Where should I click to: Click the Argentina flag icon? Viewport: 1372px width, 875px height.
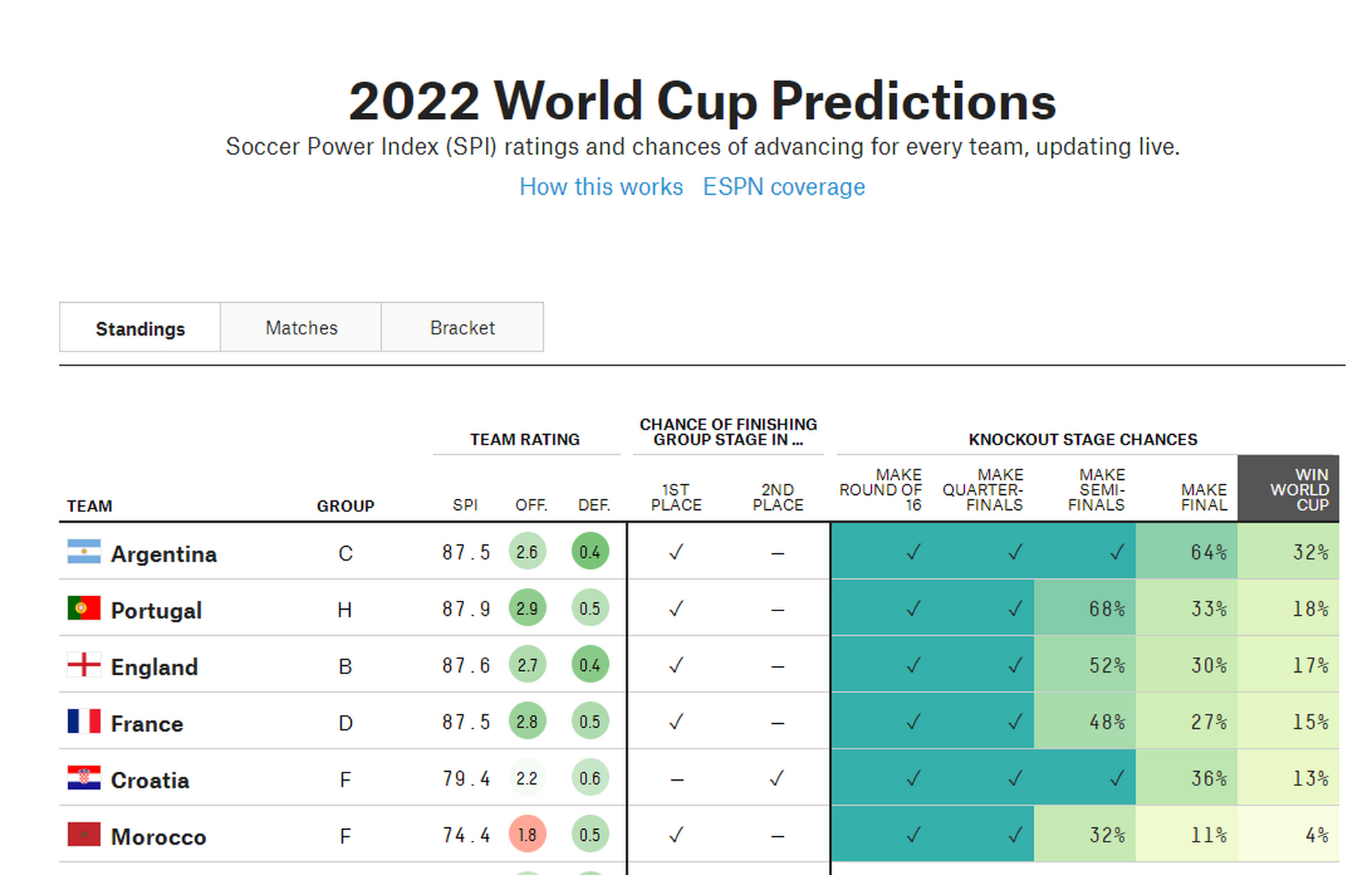coord(84,552)
